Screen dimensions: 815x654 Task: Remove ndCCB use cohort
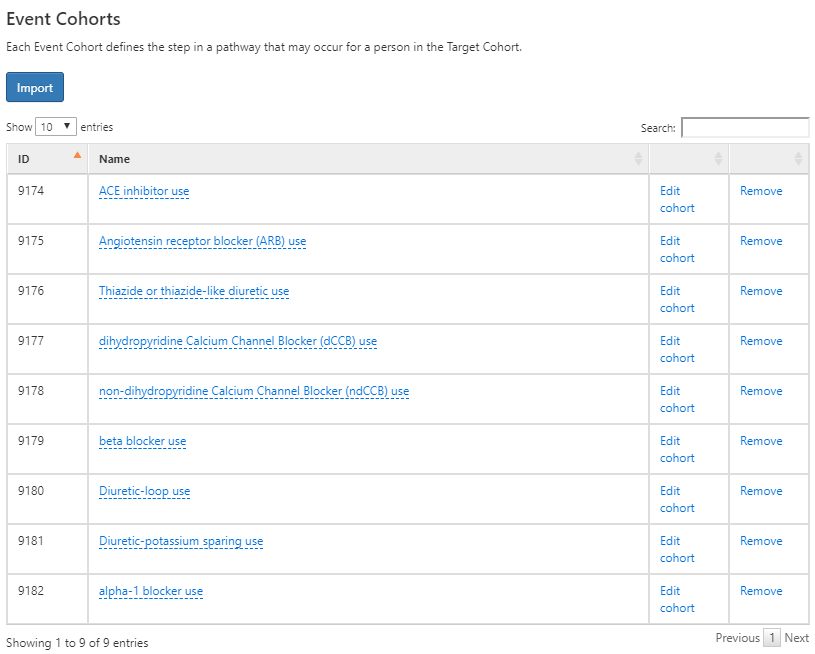pos(761,390)
